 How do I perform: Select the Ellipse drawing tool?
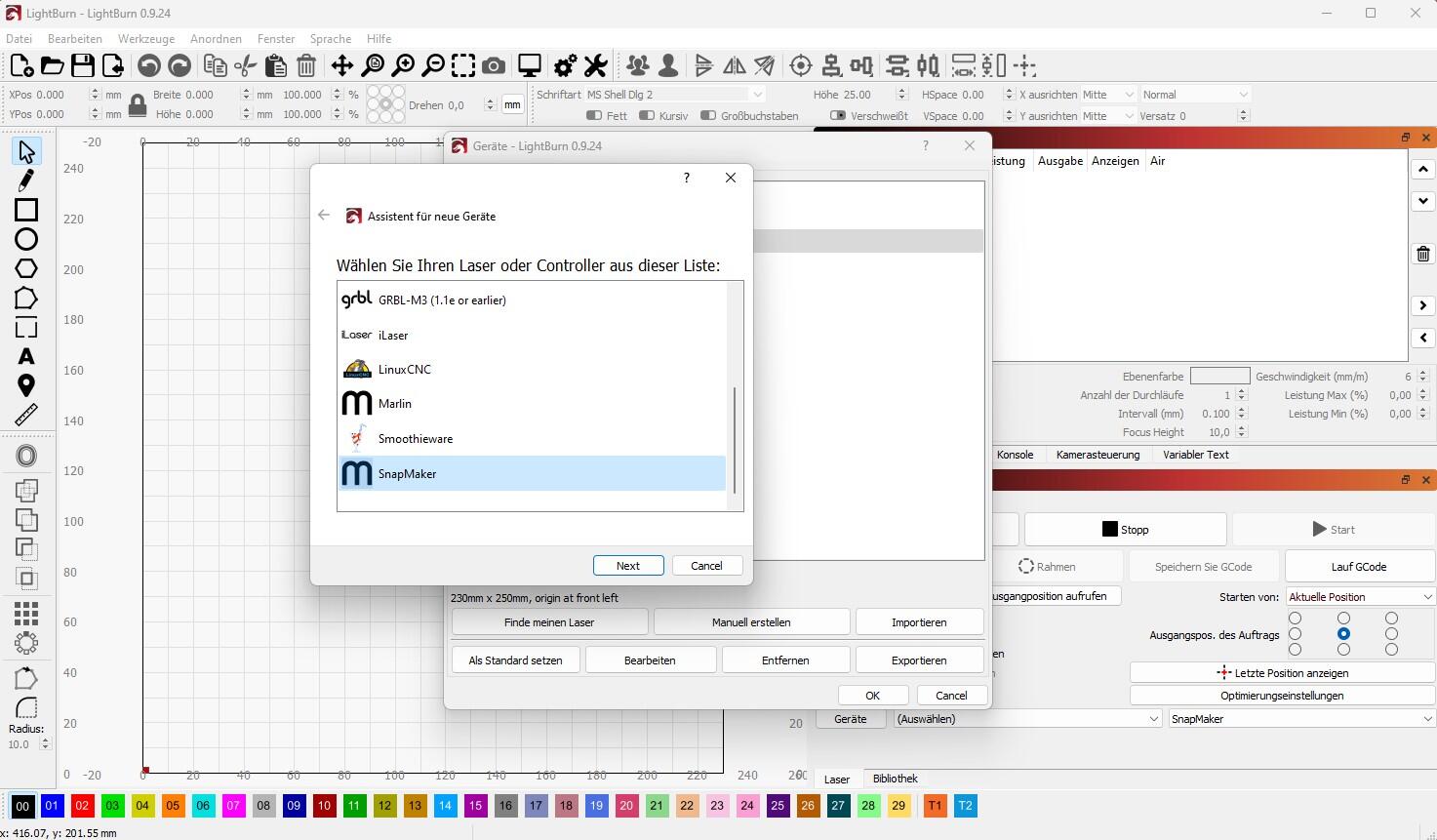[x=26, y=239]
